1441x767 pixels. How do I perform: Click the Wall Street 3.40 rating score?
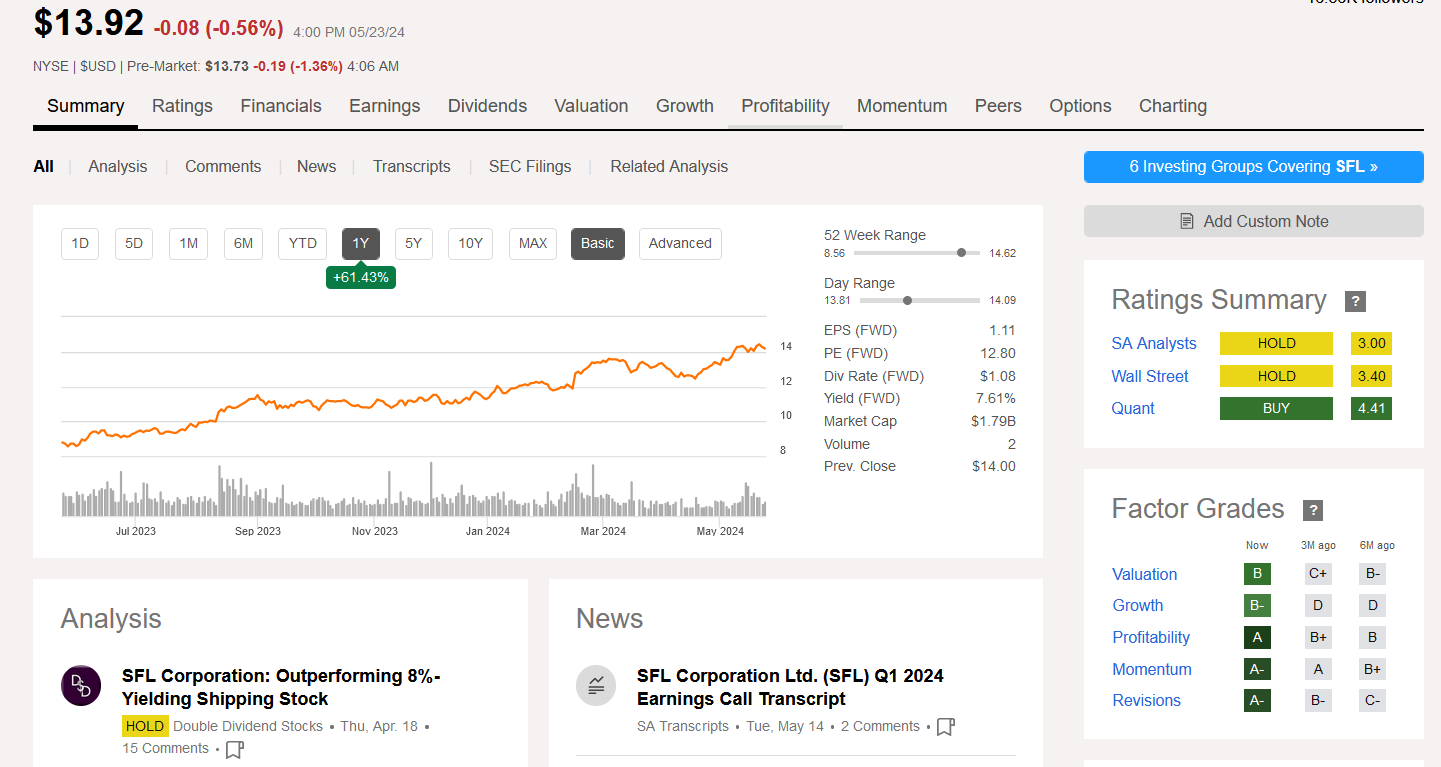(x=1371, y=376)
